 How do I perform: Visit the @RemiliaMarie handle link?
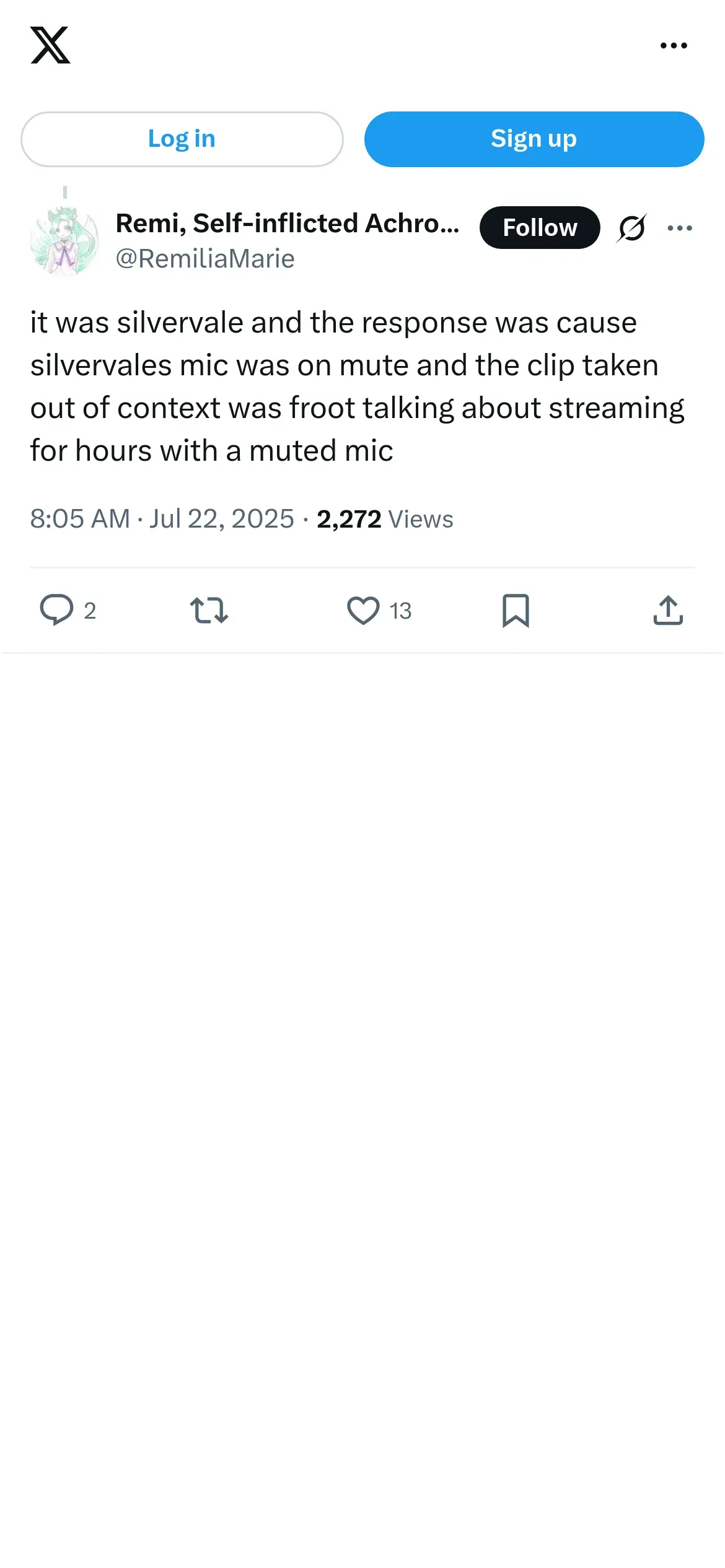[205, 259]
